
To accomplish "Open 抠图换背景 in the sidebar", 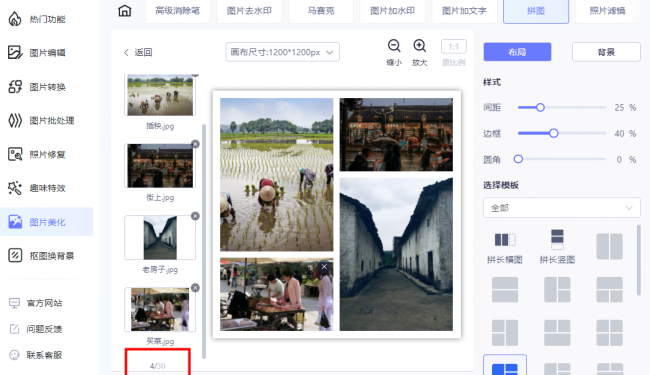I will [x=41, y=256].
